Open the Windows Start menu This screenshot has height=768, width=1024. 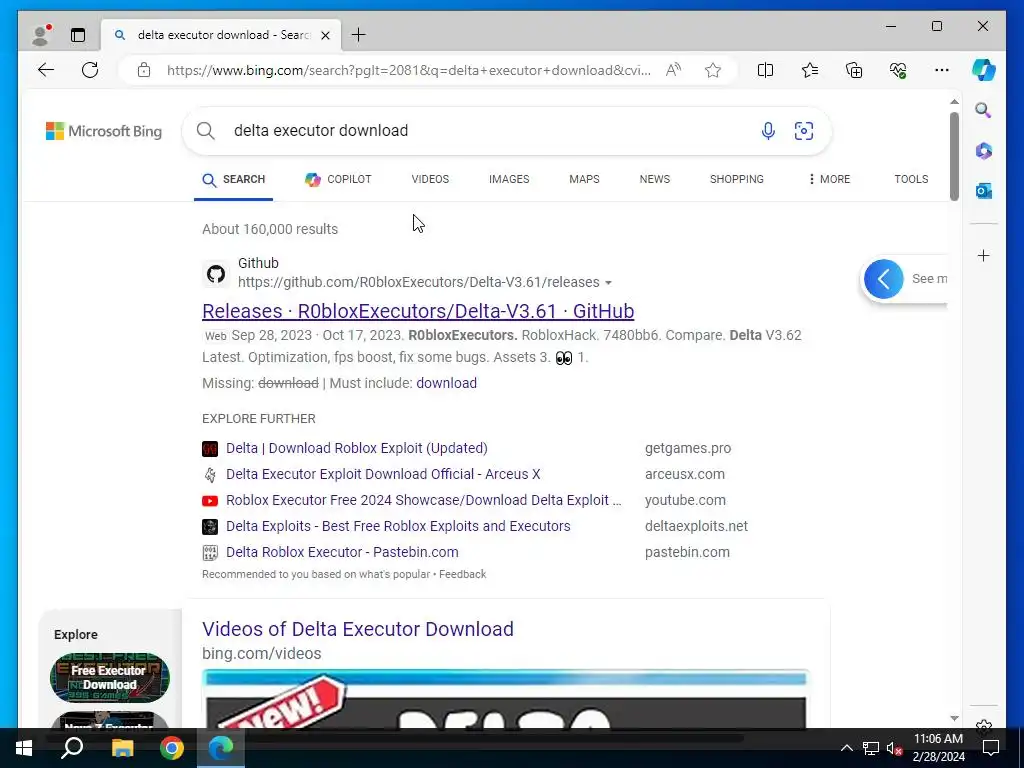(24, 748)
